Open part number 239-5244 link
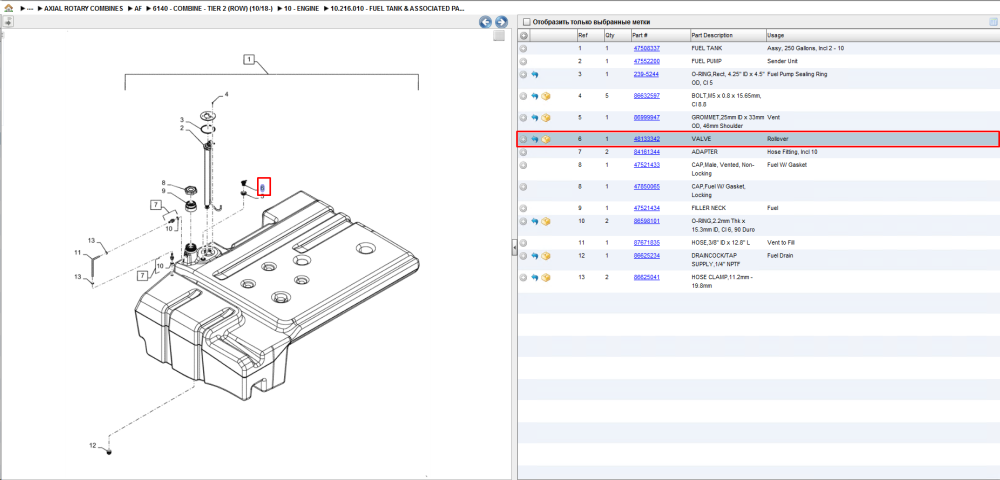 click(646, 74)
